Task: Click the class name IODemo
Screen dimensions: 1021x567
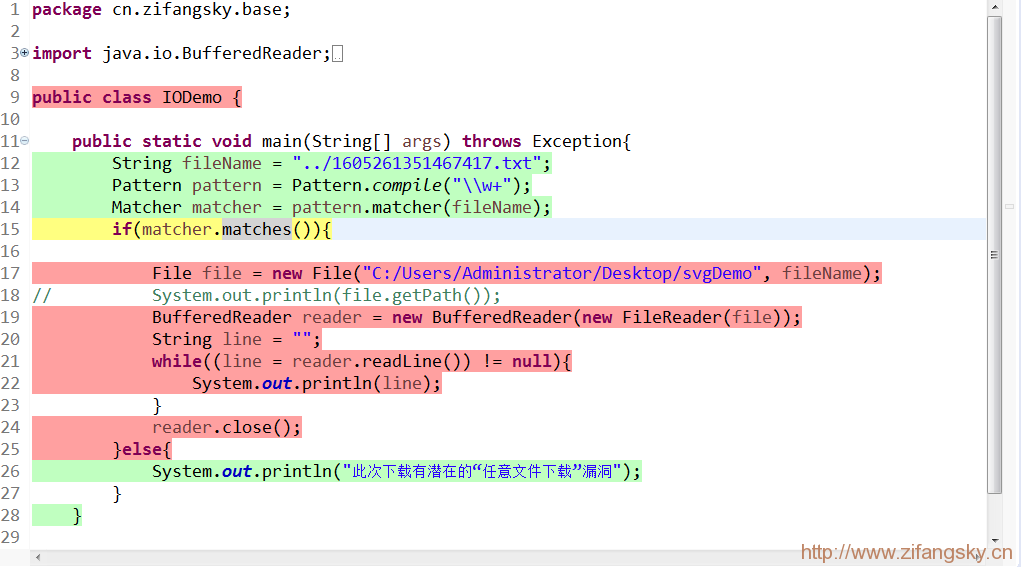Action: click(x=192, y=98)
